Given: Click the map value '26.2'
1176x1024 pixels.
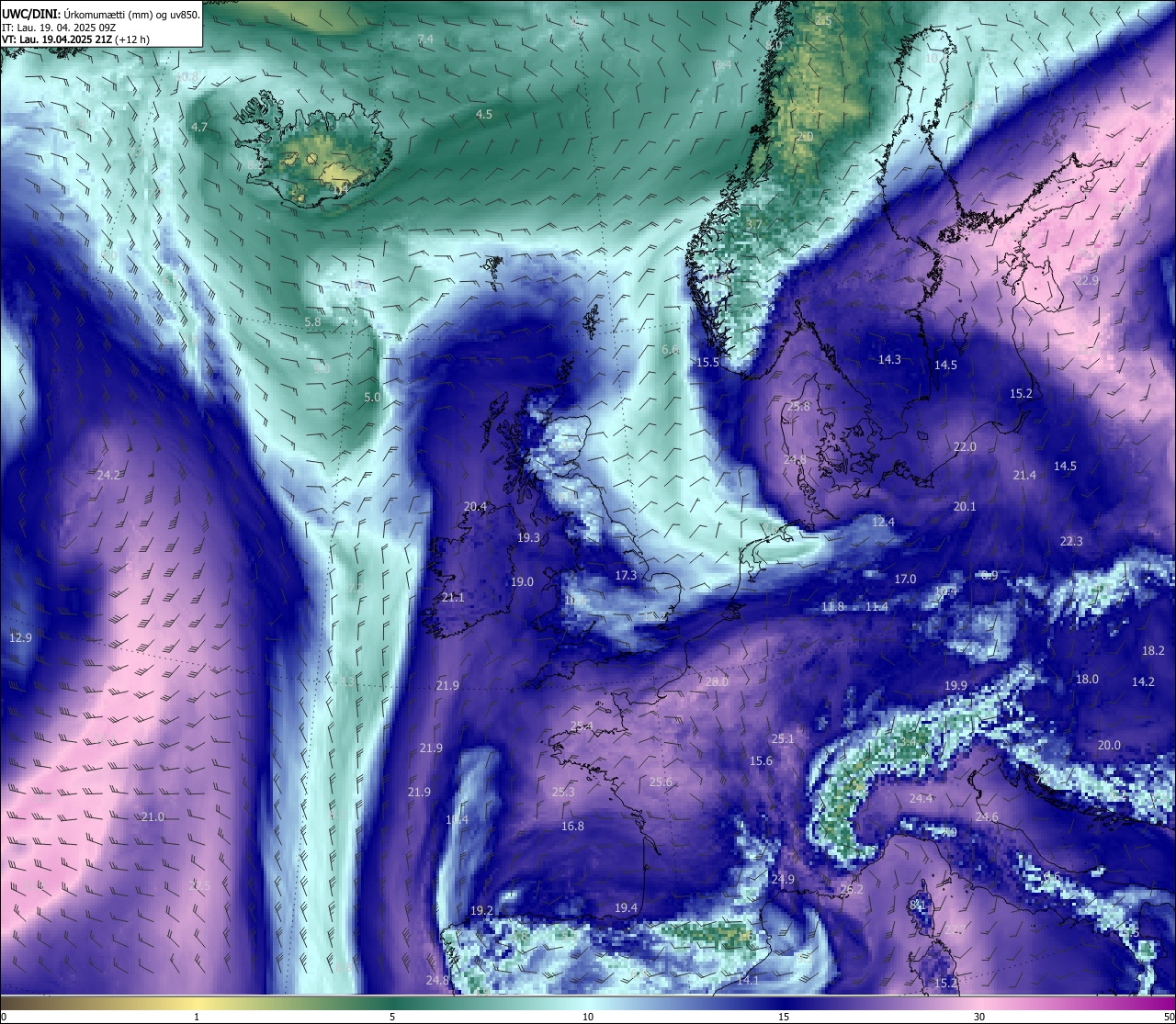Looking at the screenshot, I should click(x=852, y=889).
